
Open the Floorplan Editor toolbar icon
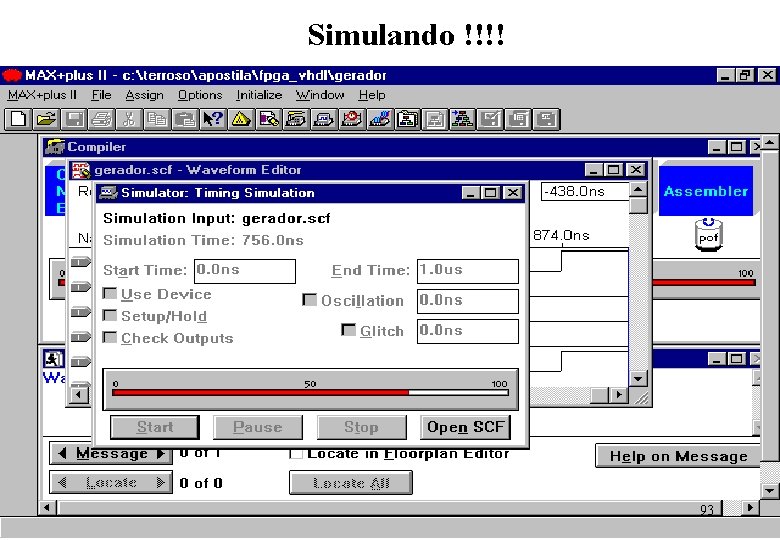[x=269, y=119]
